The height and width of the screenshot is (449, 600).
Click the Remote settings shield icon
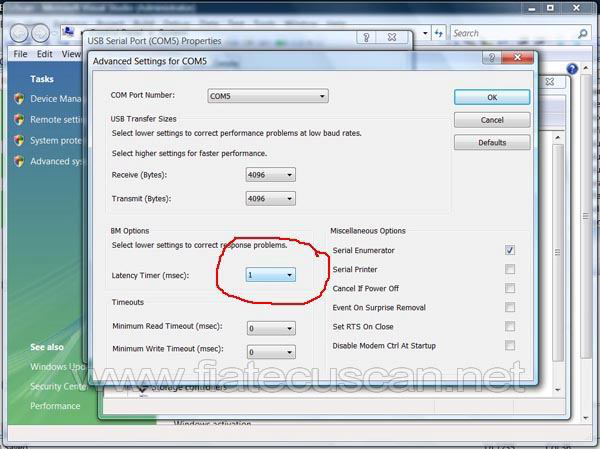[19, 120]
